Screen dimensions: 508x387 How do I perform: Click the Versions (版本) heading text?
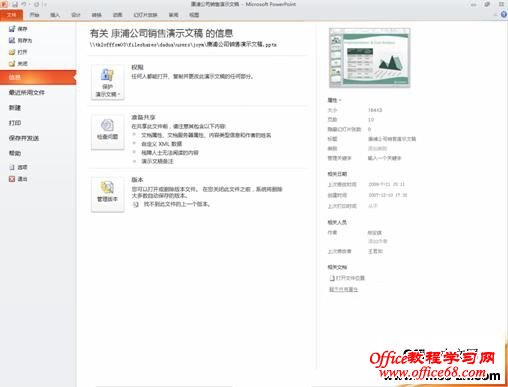point(137,180)
